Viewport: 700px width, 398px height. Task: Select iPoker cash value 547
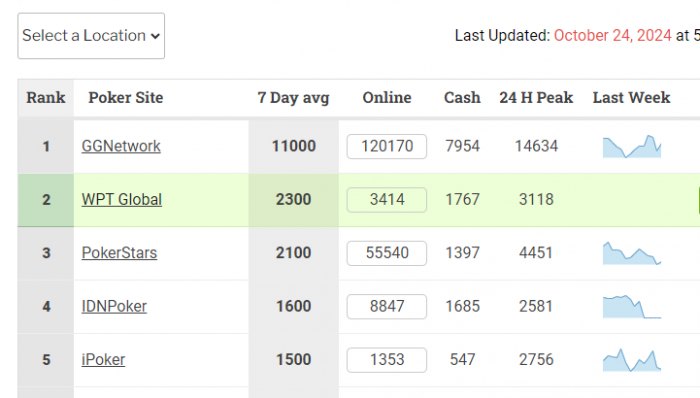tap(462, 359)
